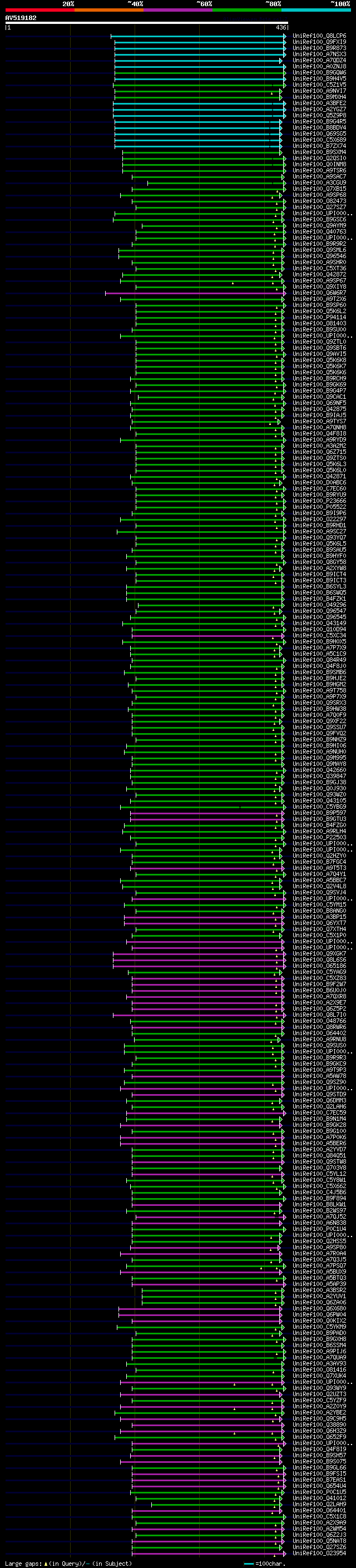Open hit UniRef100_Q9FX19
Image resolution: width=356 pixels, height=1568 pixels.
coord(319,42)
